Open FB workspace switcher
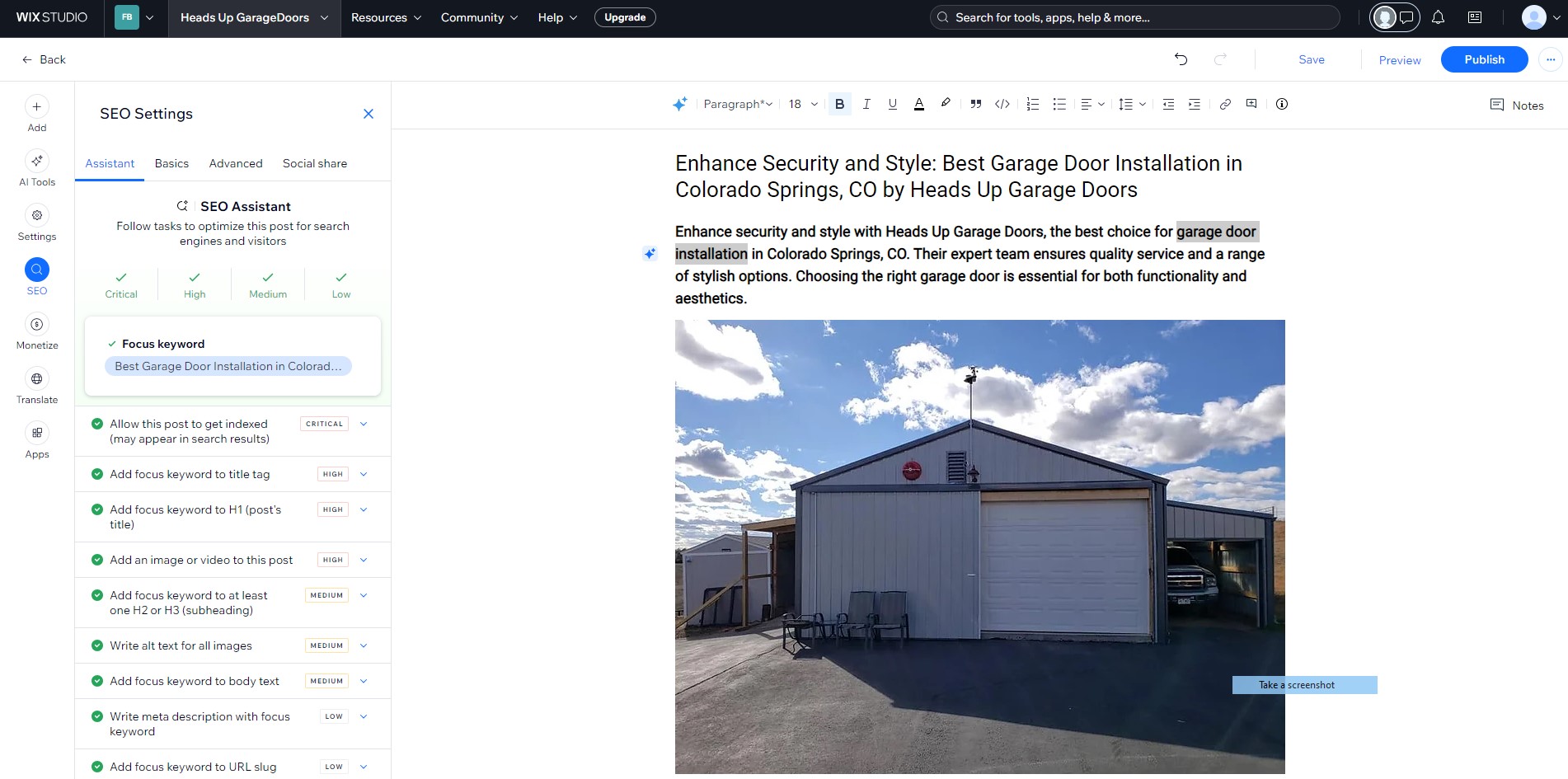1568x779 pixels. point(134,17)
